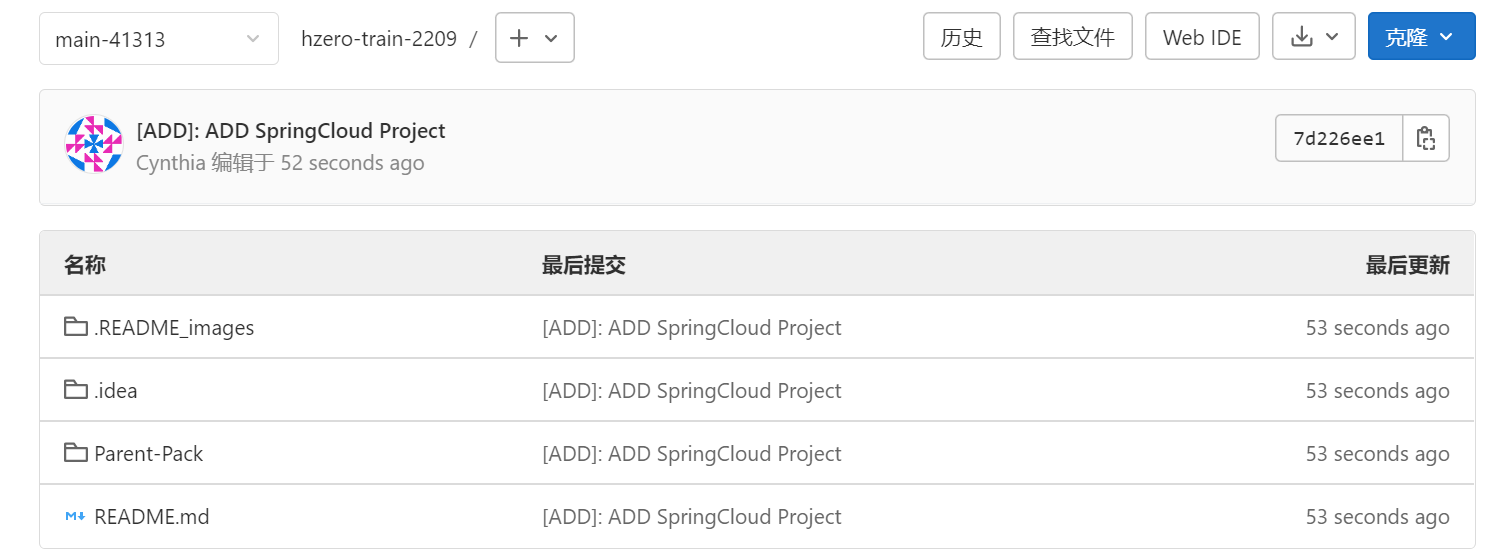Copy commit SHA with clipboard icon

click(x=1426, y=138)
